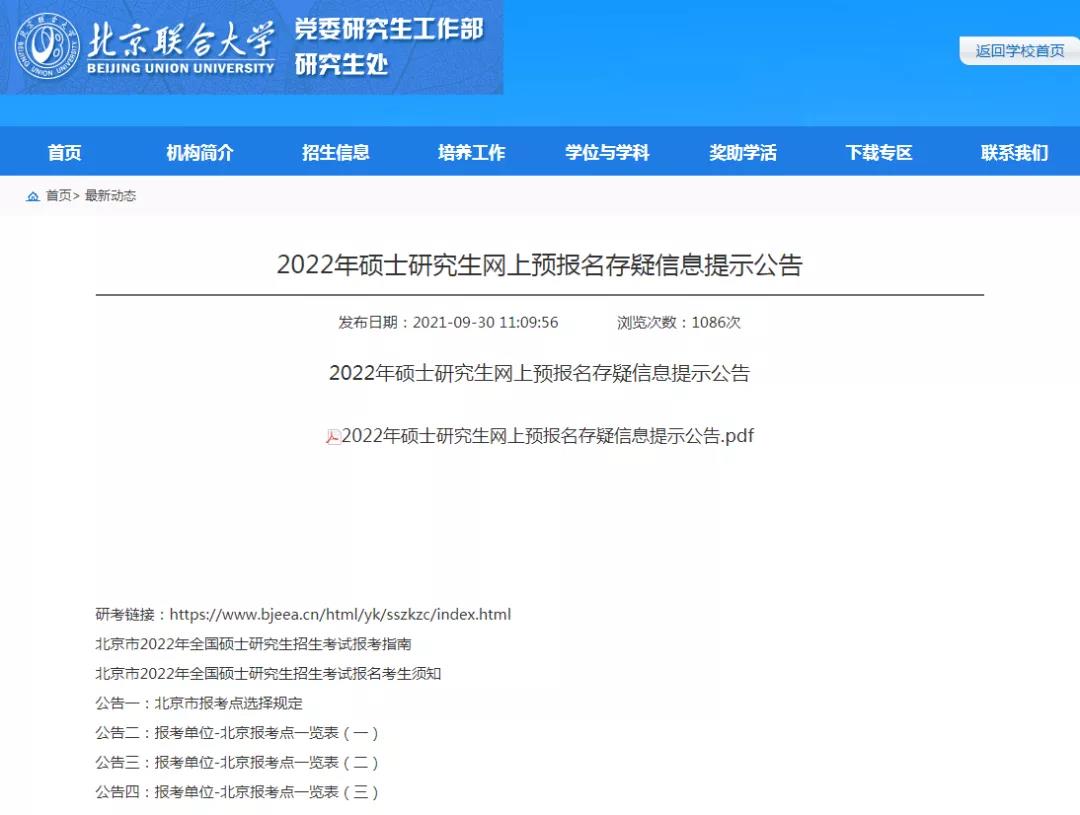Open the bjeea.cn 研考链接 URL
1080x815 pixels.
pyautogui.click(x=340, y=615)
